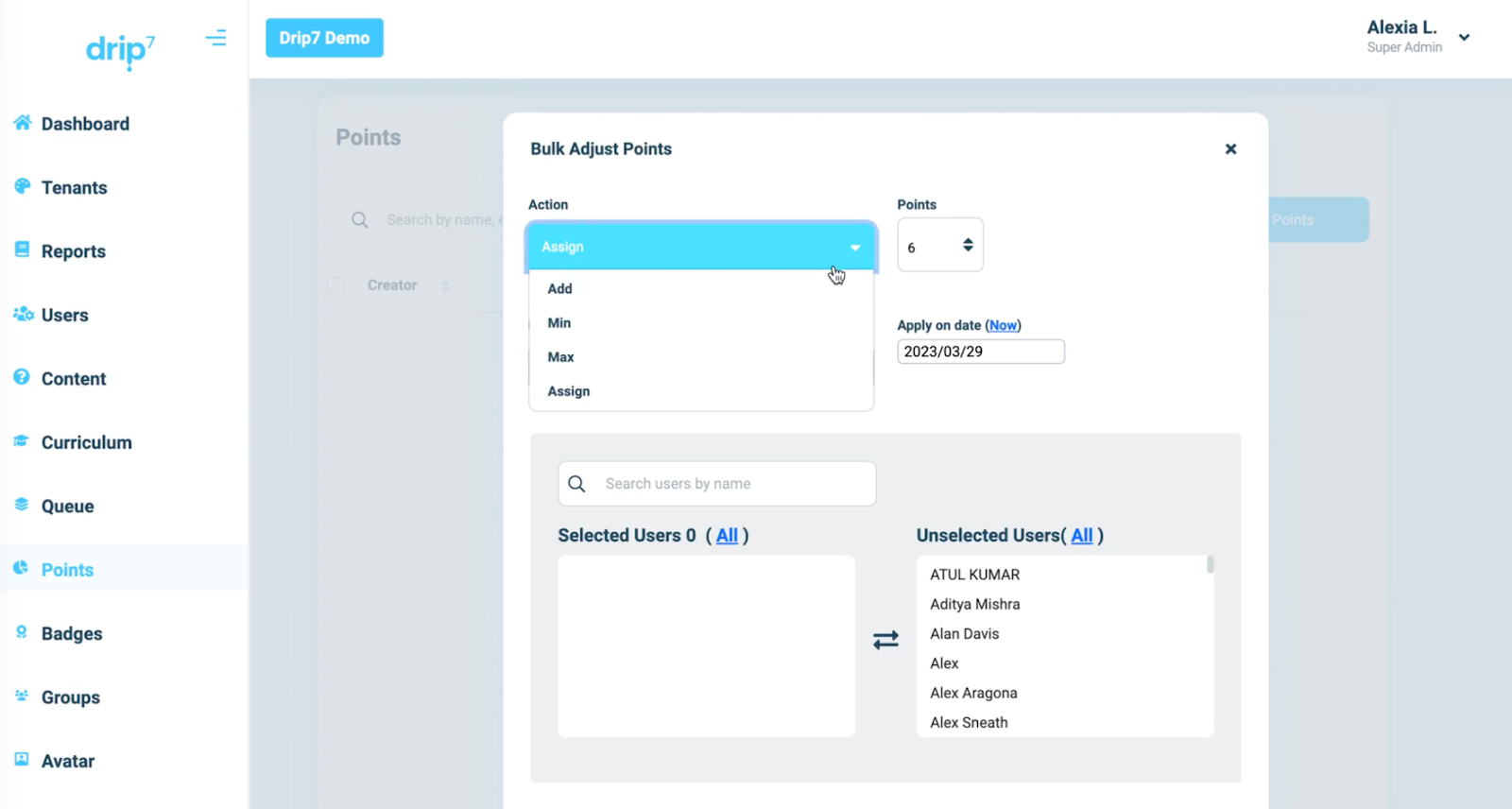
Task: Click magnifier icon in user search box
Action: (x=576, y=484)
